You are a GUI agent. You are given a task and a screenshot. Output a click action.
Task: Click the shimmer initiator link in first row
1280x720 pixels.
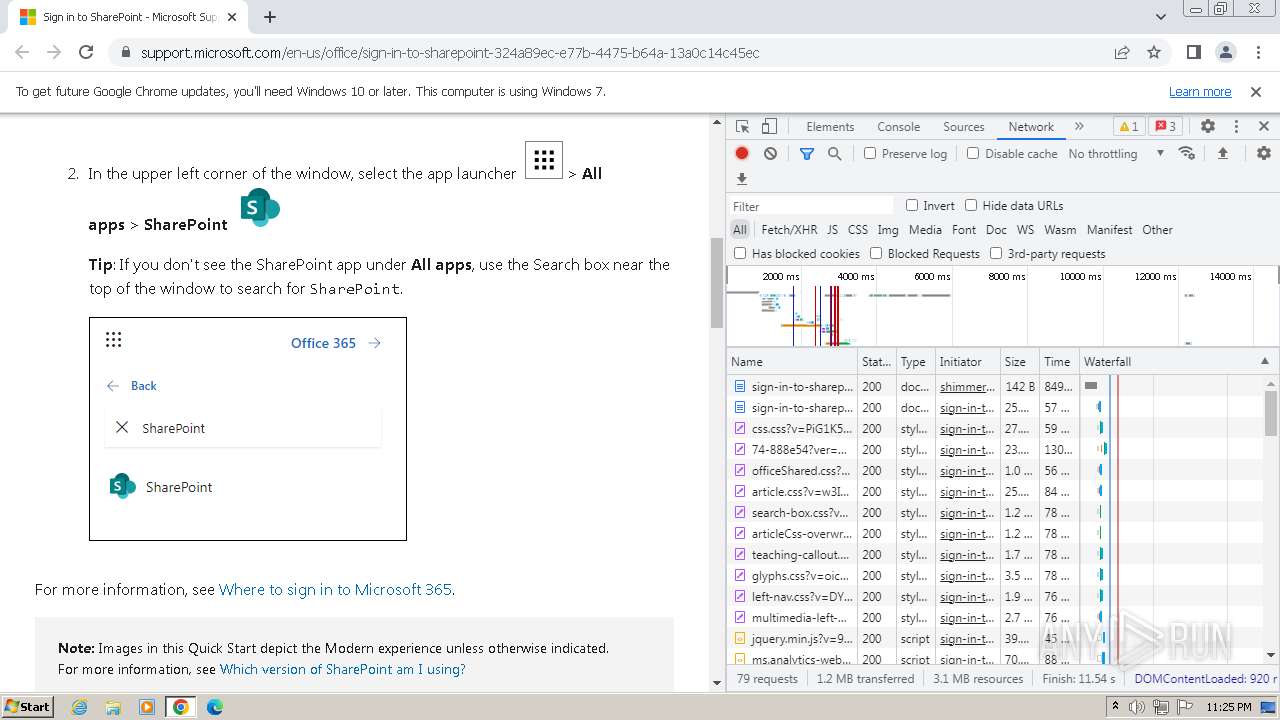click(x=967, y=386)
